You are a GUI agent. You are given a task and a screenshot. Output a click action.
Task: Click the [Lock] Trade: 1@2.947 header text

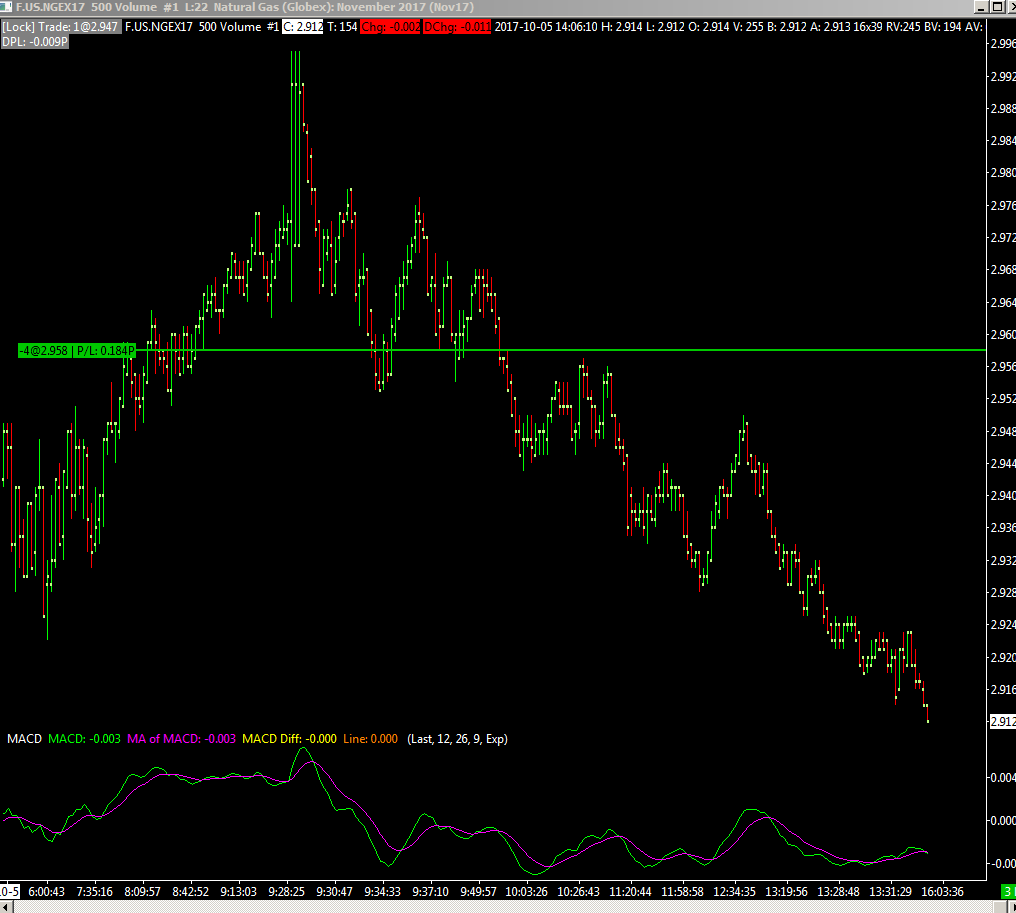(x=60, y=27)
